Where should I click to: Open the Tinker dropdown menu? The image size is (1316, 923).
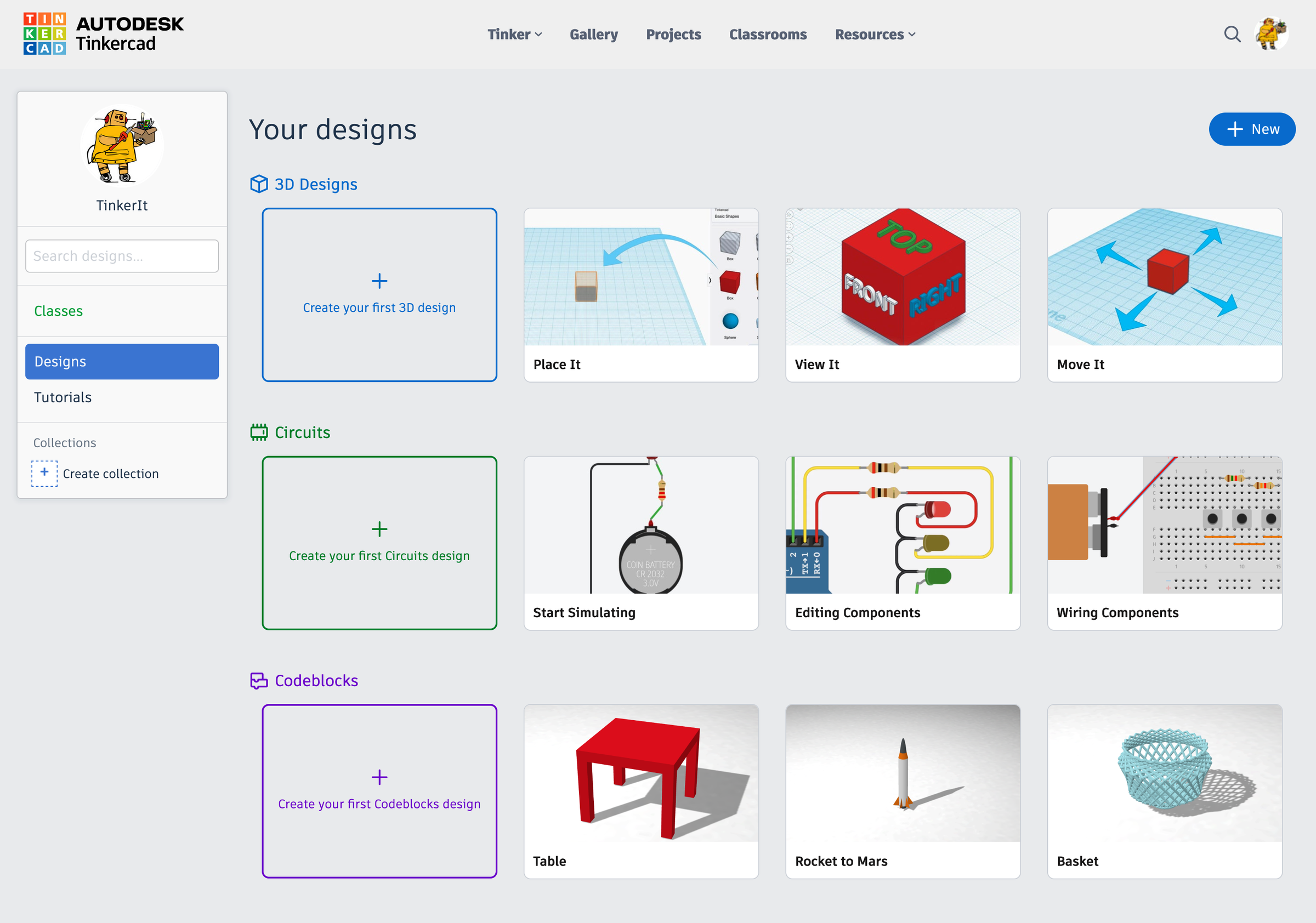pos(514,35)
